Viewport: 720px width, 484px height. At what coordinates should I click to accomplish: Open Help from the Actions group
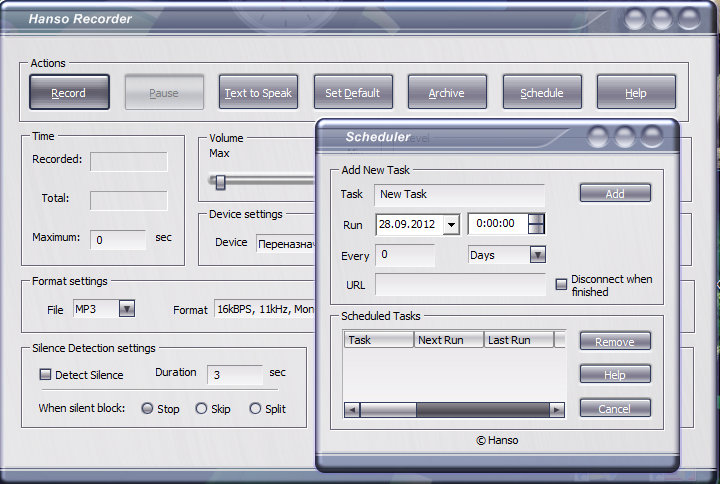point(636,92)
